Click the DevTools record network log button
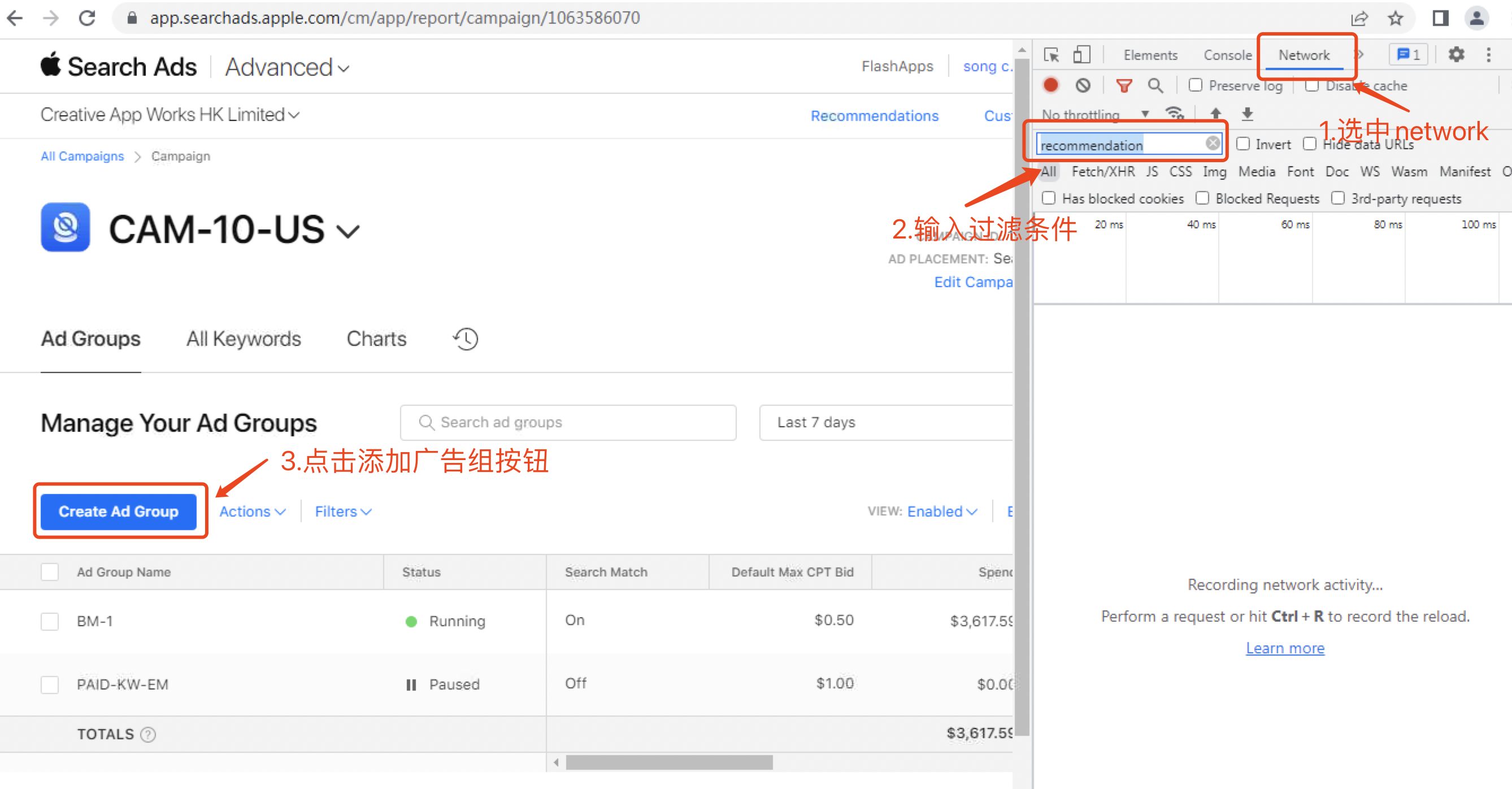 click(x=1050, y=86)
